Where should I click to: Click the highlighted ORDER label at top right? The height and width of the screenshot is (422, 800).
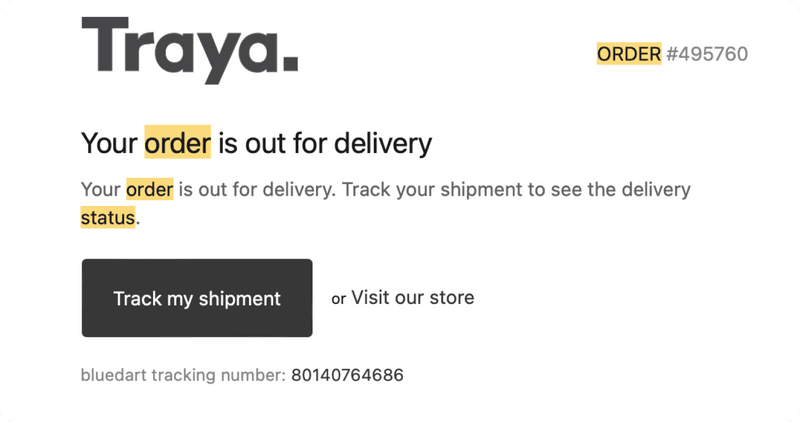point(628,54)
